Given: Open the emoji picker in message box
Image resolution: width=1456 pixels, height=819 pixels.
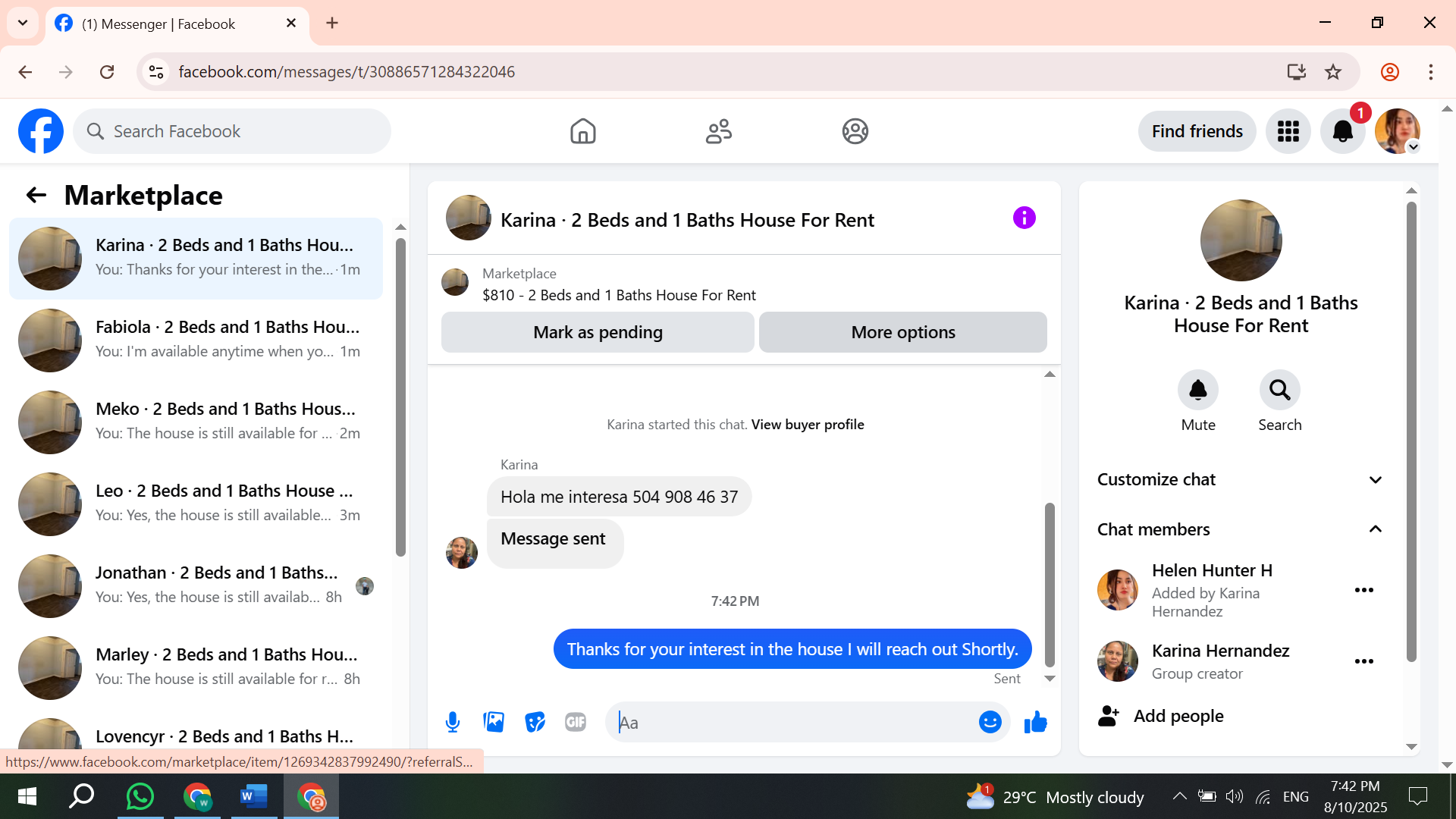Looking at the screenshot, I should pos(990,722).
